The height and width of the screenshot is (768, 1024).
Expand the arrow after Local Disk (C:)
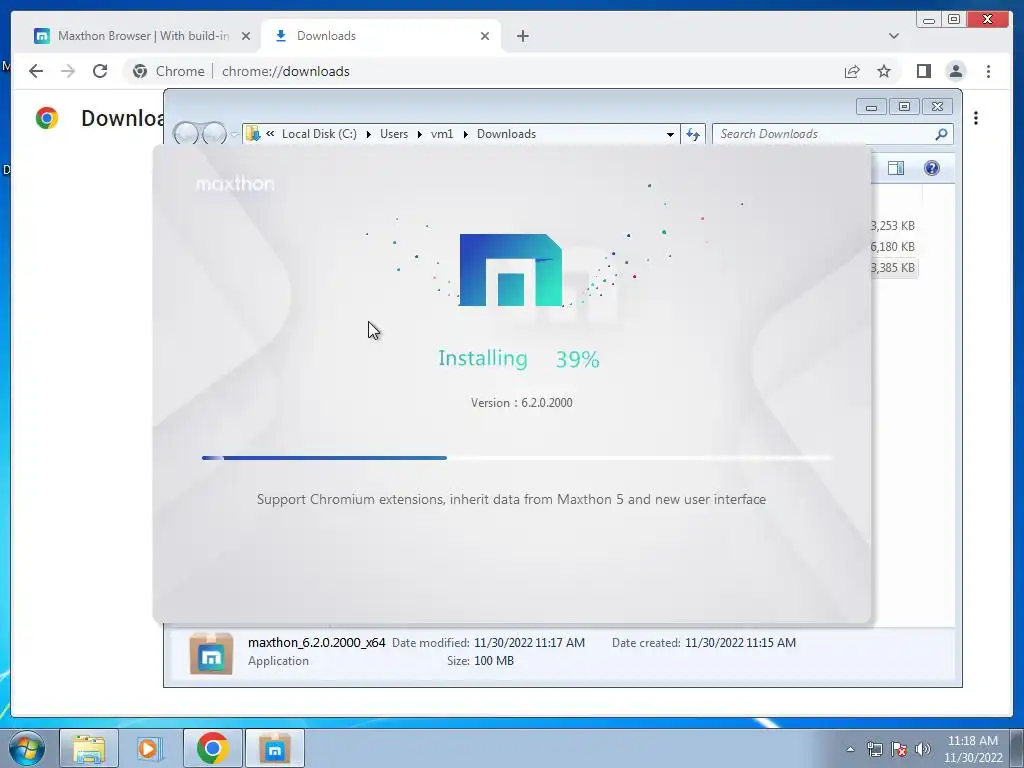(x=368, y=134)
